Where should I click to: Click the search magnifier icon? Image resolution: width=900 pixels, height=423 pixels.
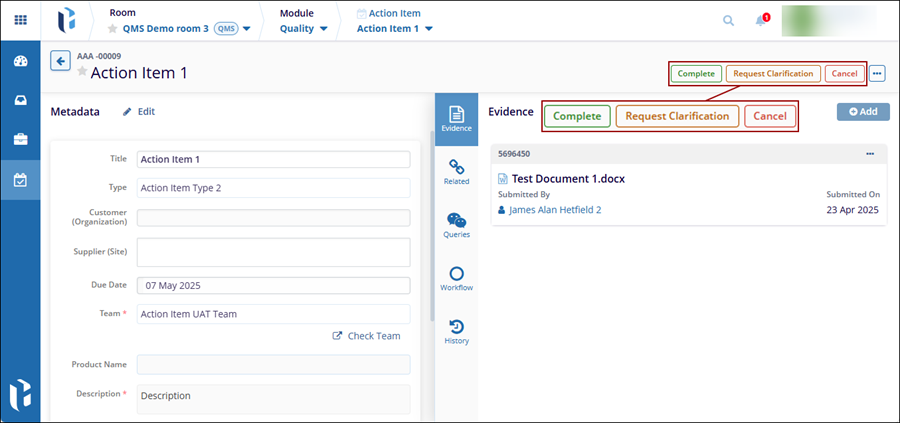tap(728, 21)
